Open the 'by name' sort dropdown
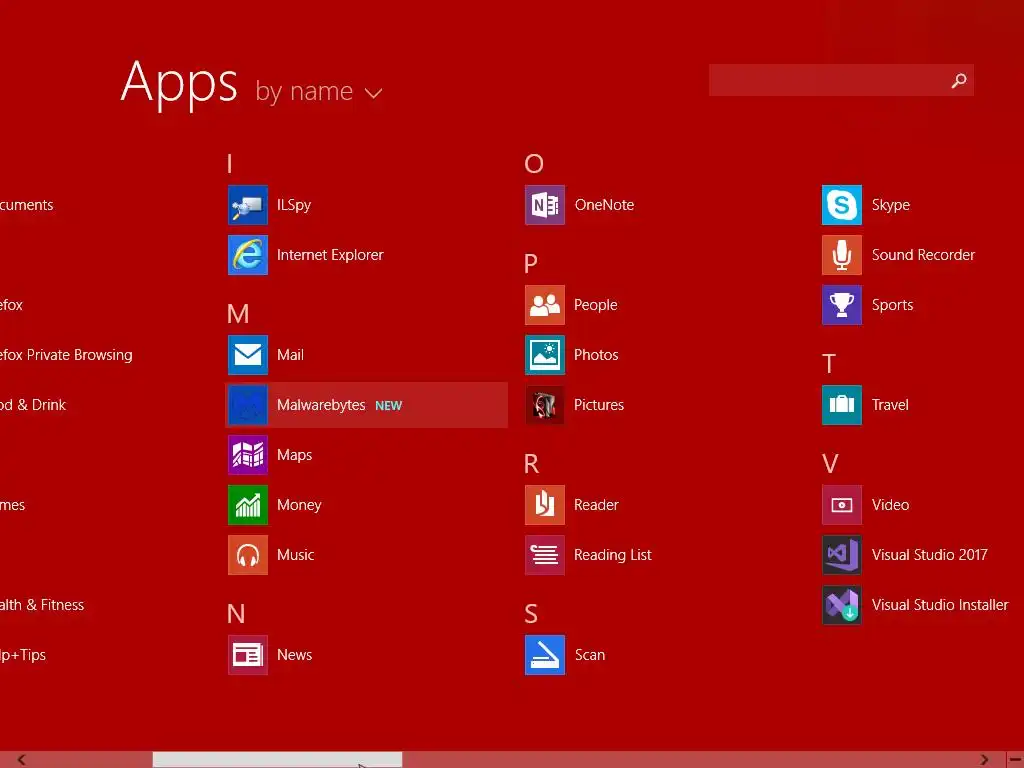 (319, 91)
